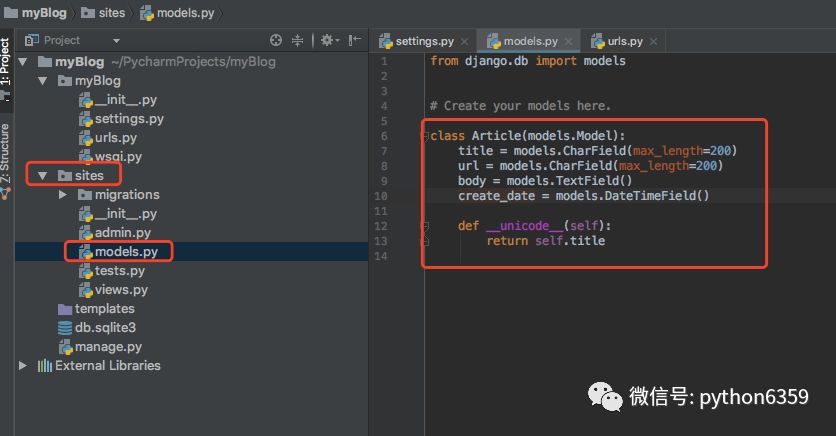836x436 pixels.
Task: Select tests.py in the project tree
Action: [x=119, y=271]
